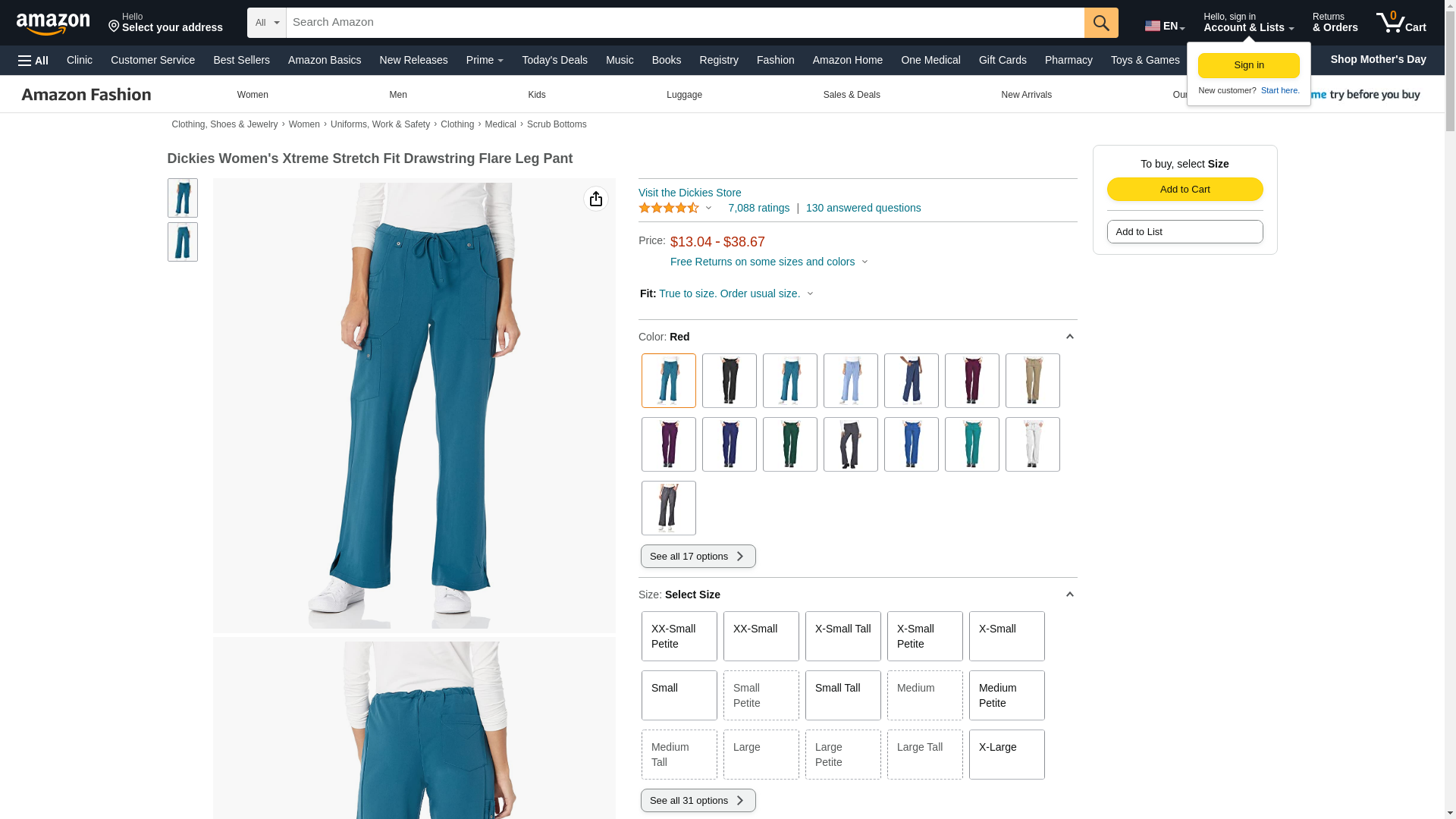The width and height of the screenshot is (1456, 819).
Task: Pick the X-Large size option
Action: [1007, 755]
